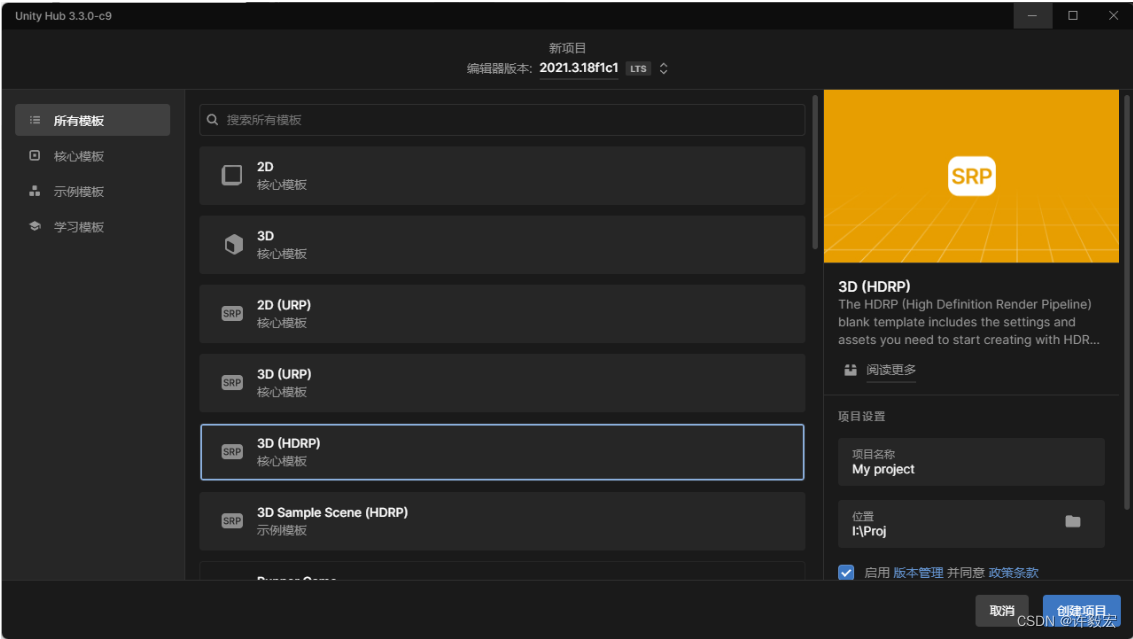Click the sample blocks icon beside 示例模板
This screenshot has width=1133, height=639.
tap(35, 191)
